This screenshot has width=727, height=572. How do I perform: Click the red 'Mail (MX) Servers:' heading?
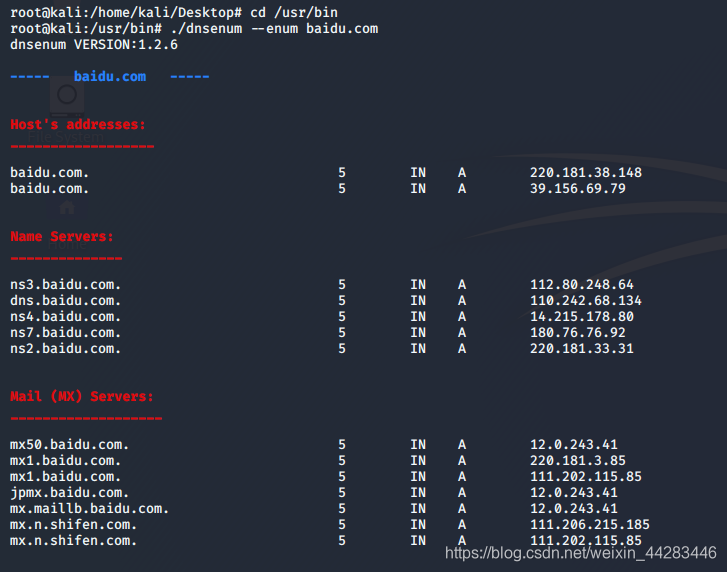coord(82,396)
